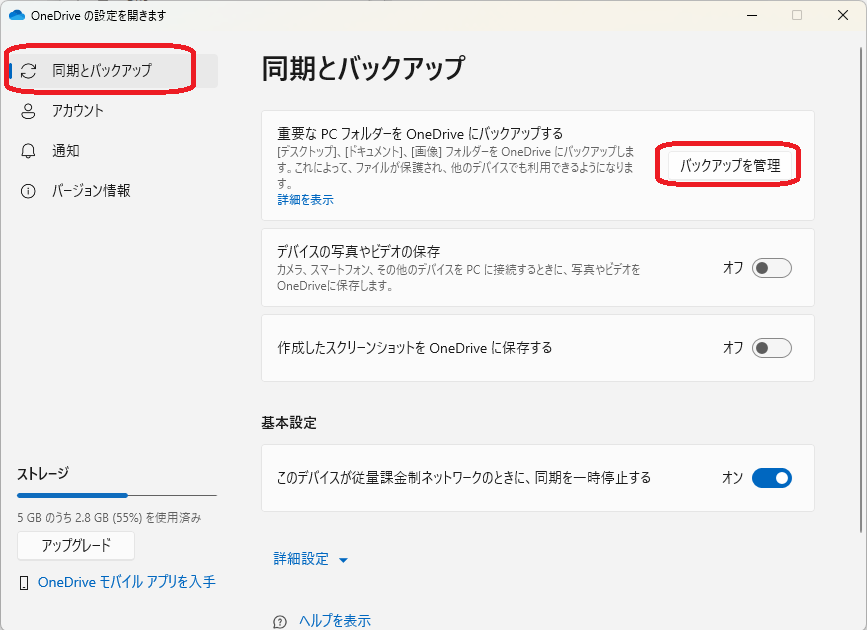Screen dimensions: 867x630
Task: Click the 5 GB のうち 2.8 GB usage text
Action: (x=109, y=518)
